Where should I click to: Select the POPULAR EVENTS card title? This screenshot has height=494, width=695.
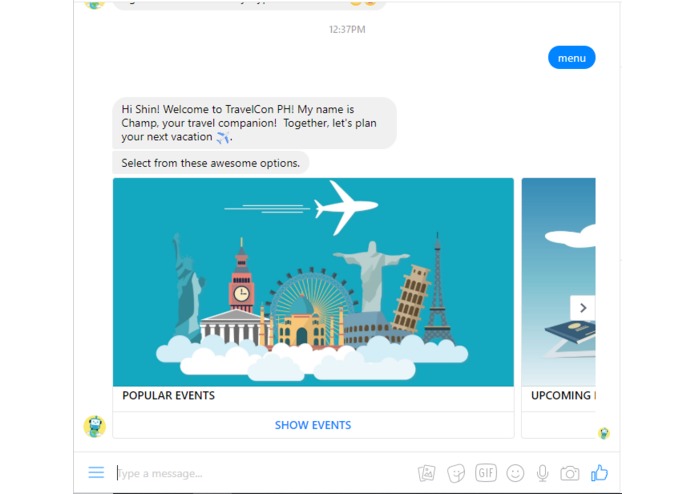168,395
